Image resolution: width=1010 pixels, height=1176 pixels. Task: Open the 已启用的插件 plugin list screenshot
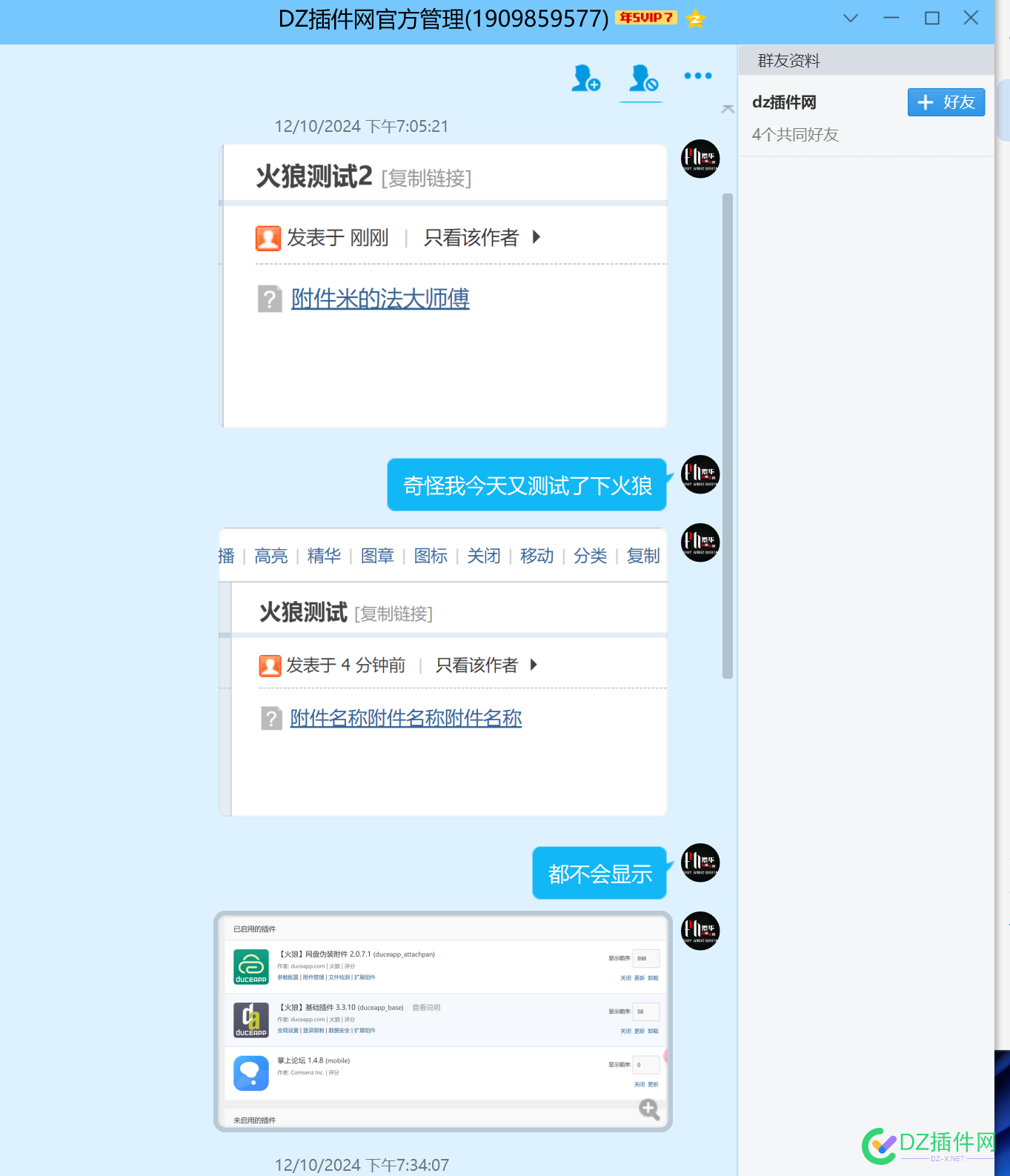pyautogui.click(x=443, y=1022)
